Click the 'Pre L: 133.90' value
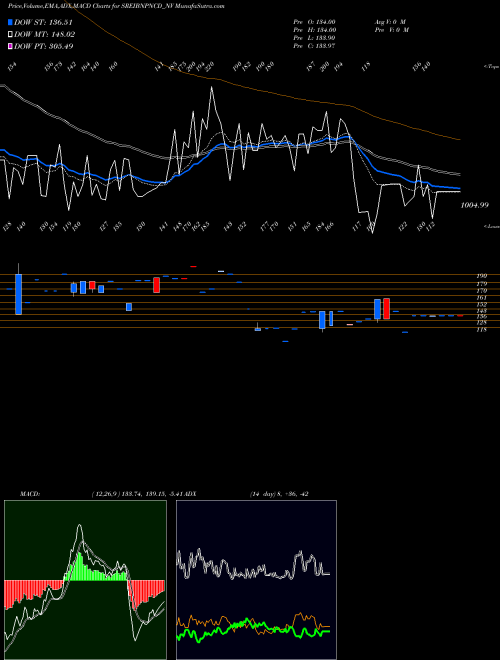The height and width of the screenshot is (660, 500). [x=314, y=37]
